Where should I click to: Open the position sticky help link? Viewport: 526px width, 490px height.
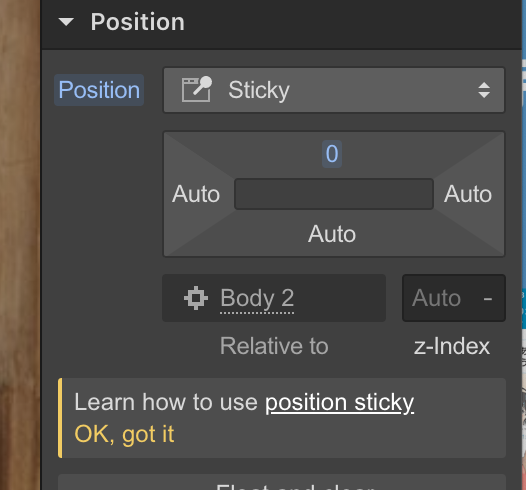pyautogui.click(x=339, y=402)
